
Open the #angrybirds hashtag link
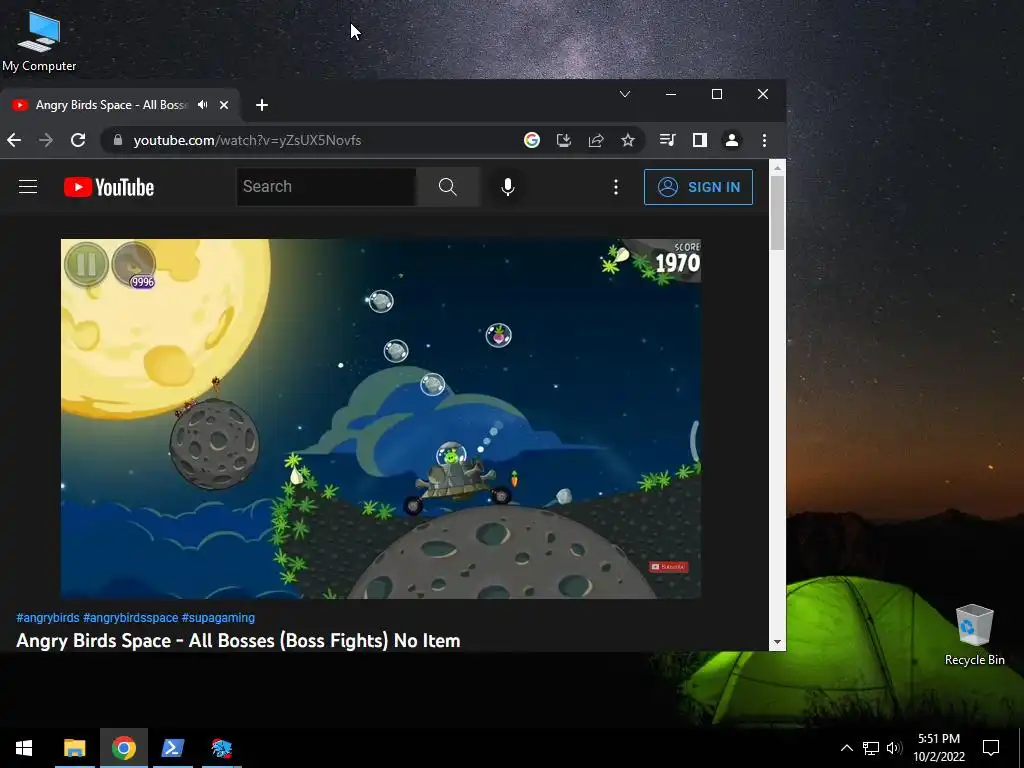[x=48, y=617]
